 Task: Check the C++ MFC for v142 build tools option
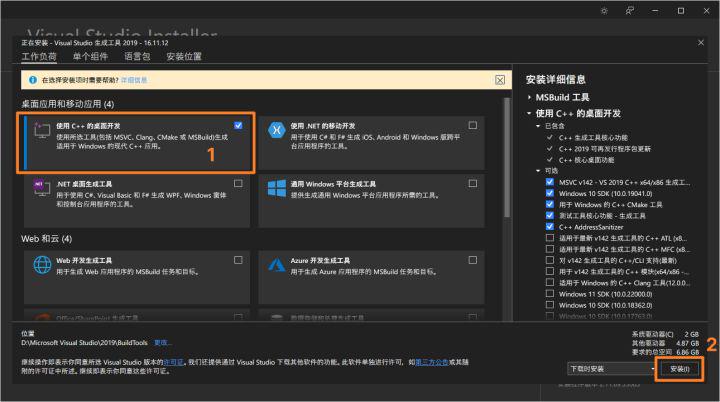(x=550, y=249)
